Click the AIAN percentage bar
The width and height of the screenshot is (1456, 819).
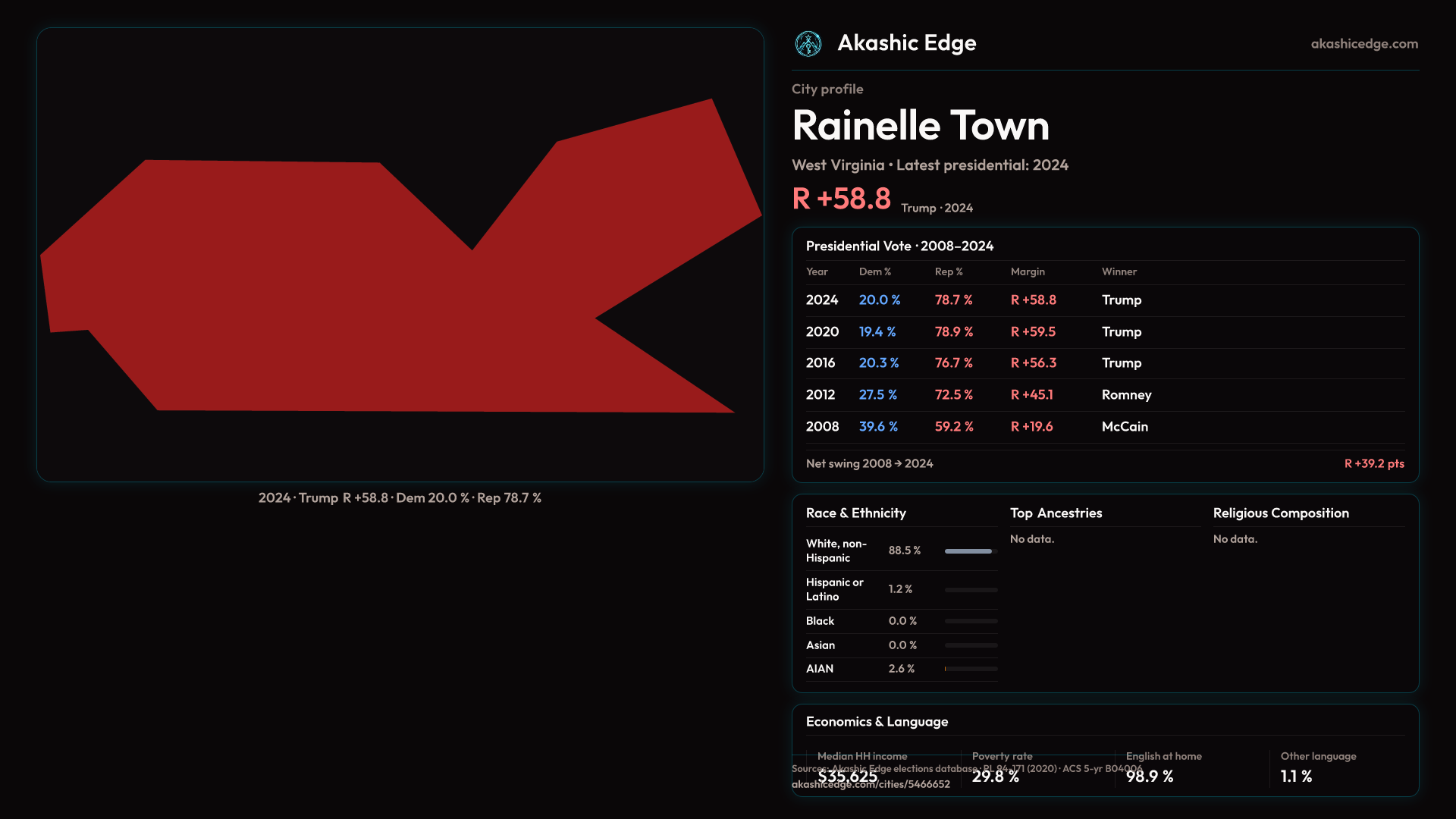(970, 669)
